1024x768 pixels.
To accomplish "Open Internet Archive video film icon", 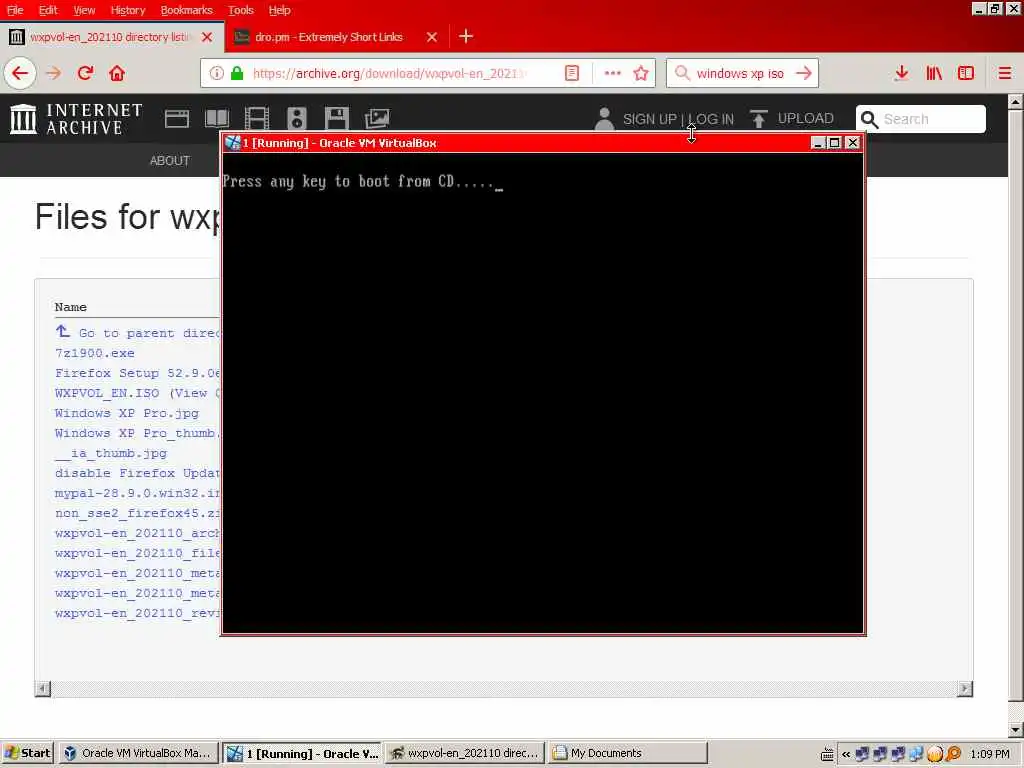I will click(257, 119).
